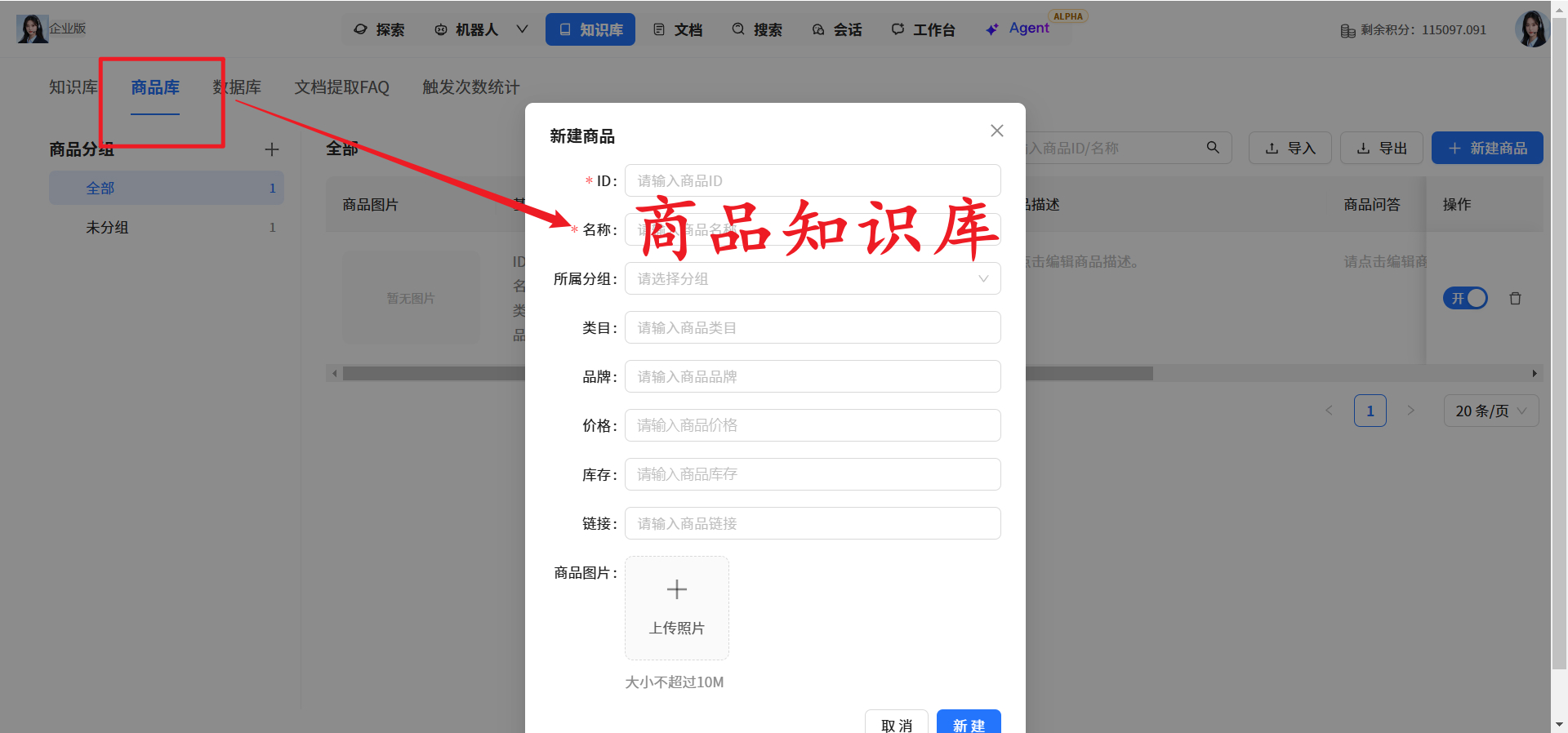Expand the 机器人 dropdown arrow

tap(522, 29)
